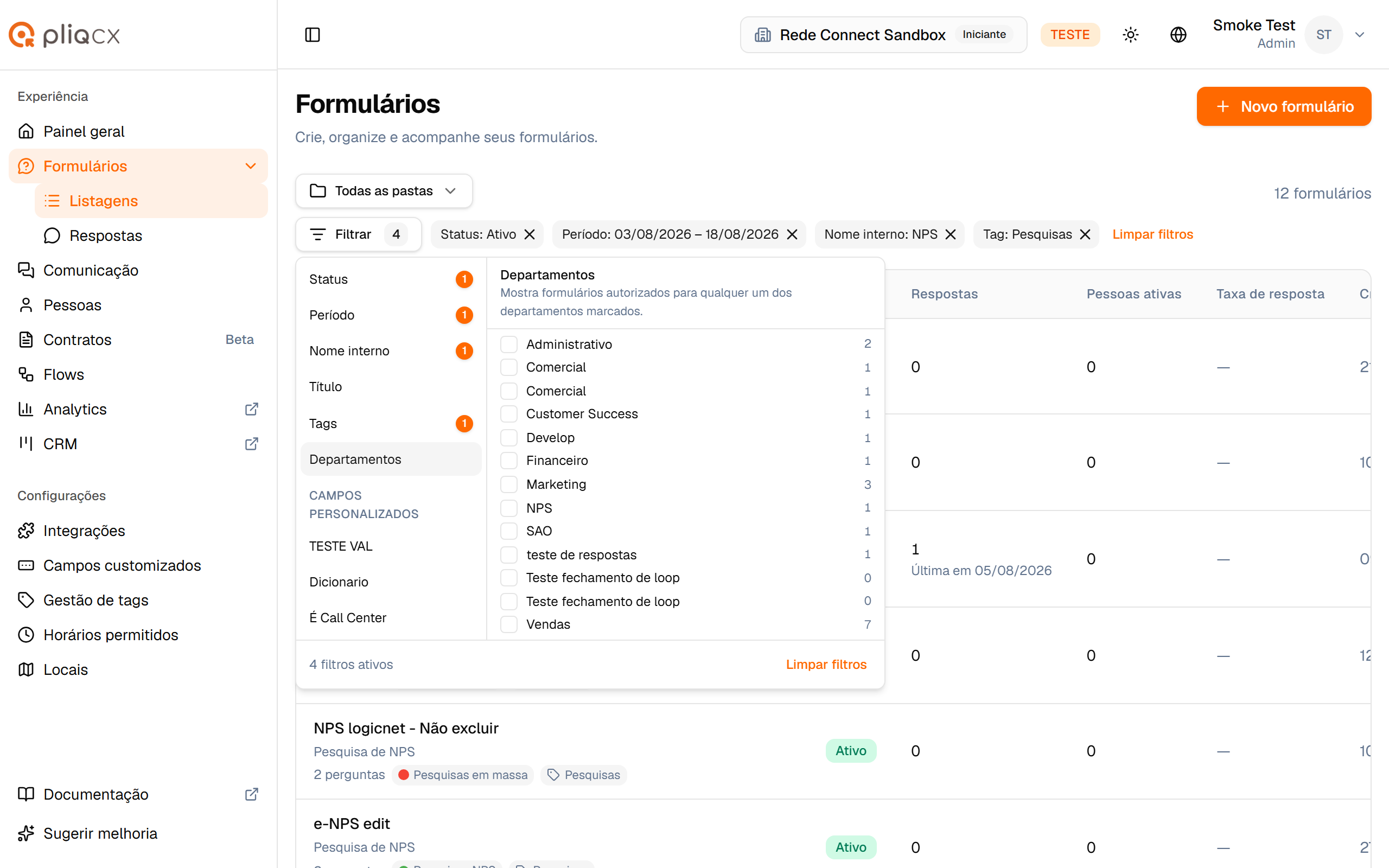
Task: Toggle light theme via the sun icon
Action: (1130, 34)
